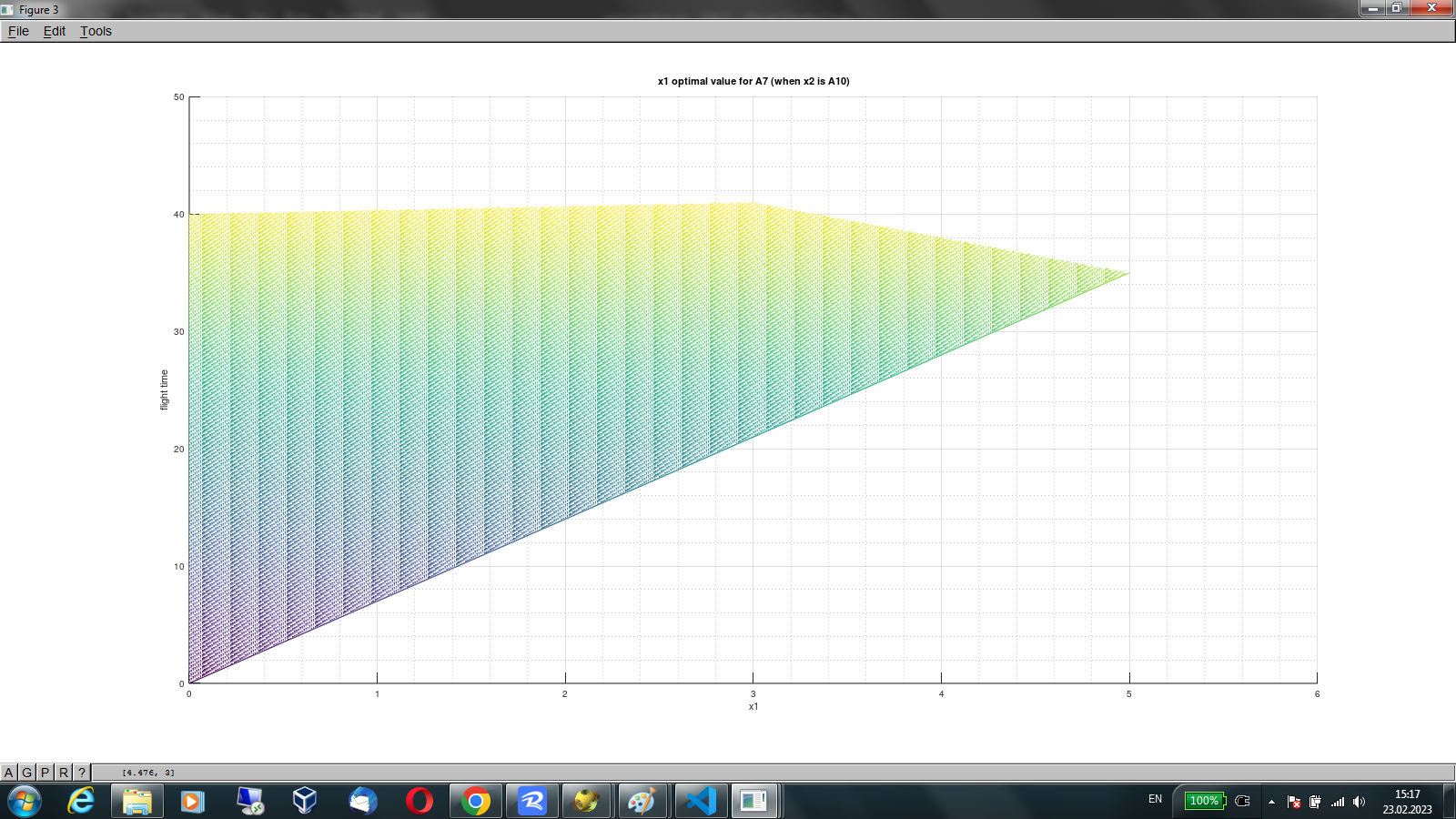Open the Tools menu
The width and height of the screenshot is (1456, 819).
pyautogui.click(x=96, y=31)
